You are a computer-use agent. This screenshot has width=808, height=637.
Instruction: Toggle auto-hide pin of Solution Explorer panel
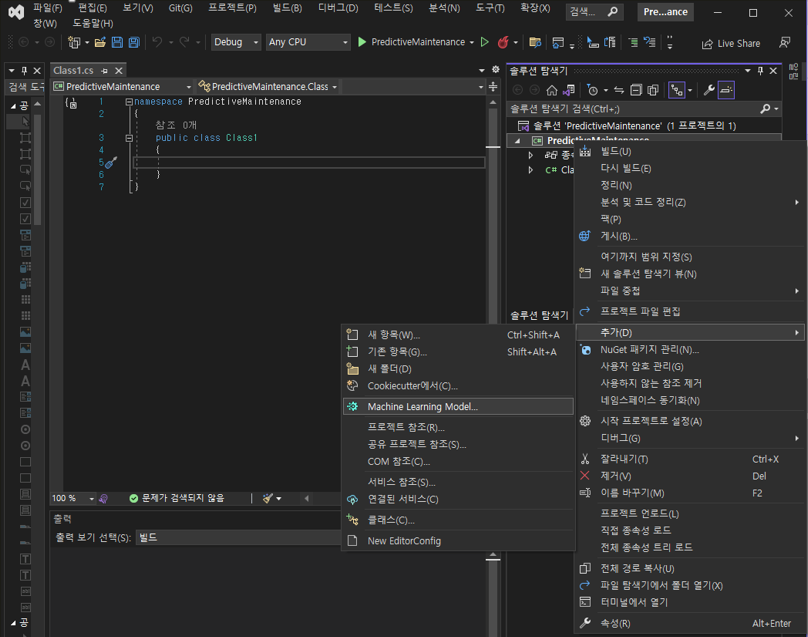coord(760,71)
